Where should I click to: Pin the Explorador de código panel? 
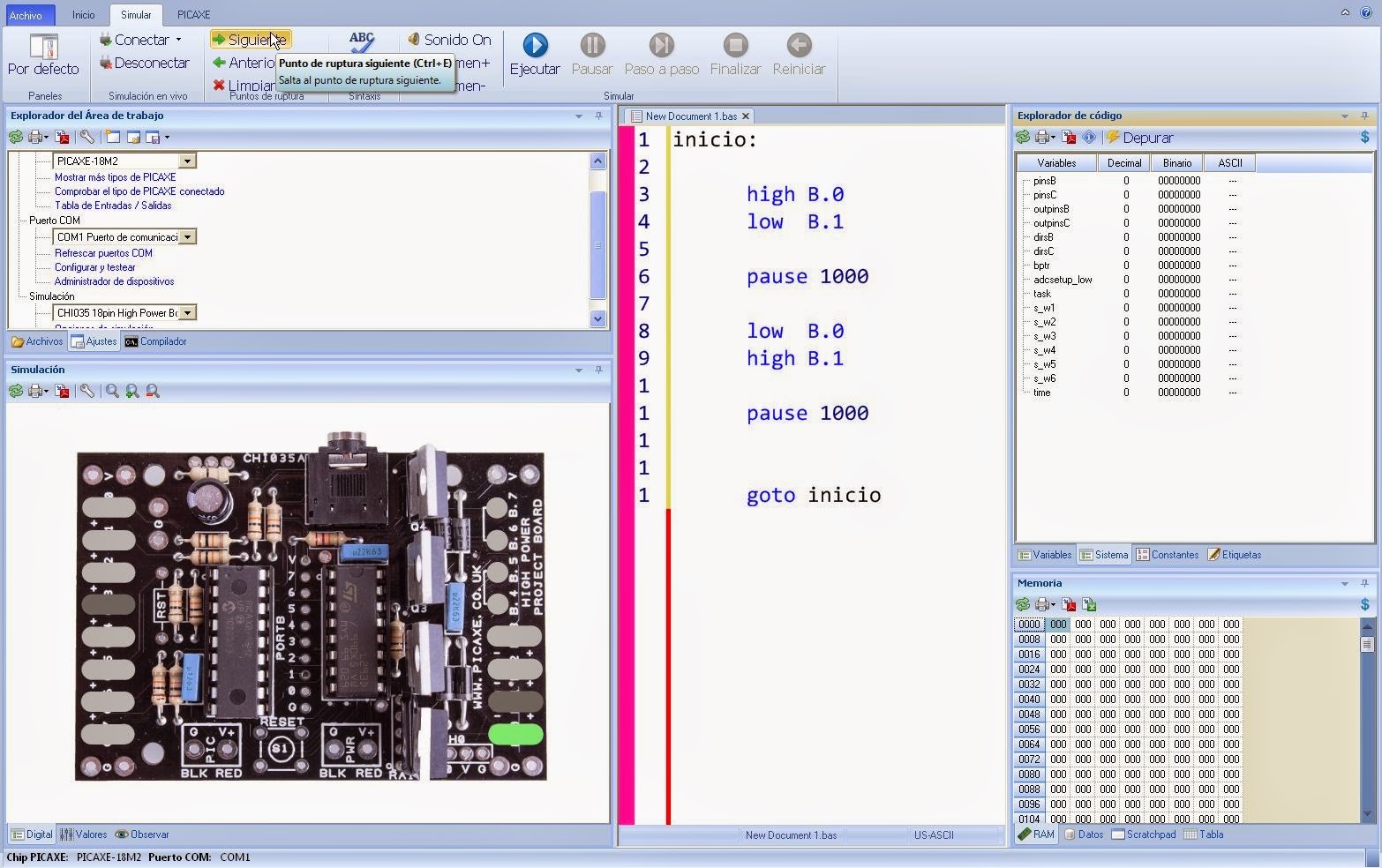pyautogui.click(x=1364, y=116)
